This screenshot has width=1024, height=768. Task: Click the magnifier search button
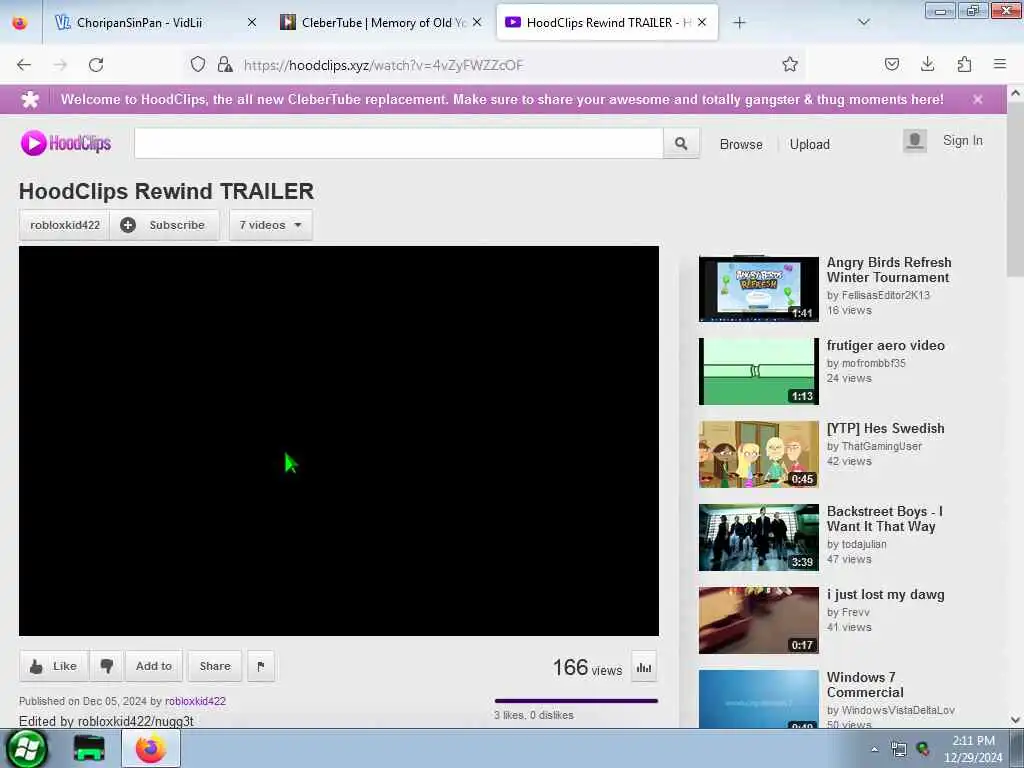click(x=681, y=143)
